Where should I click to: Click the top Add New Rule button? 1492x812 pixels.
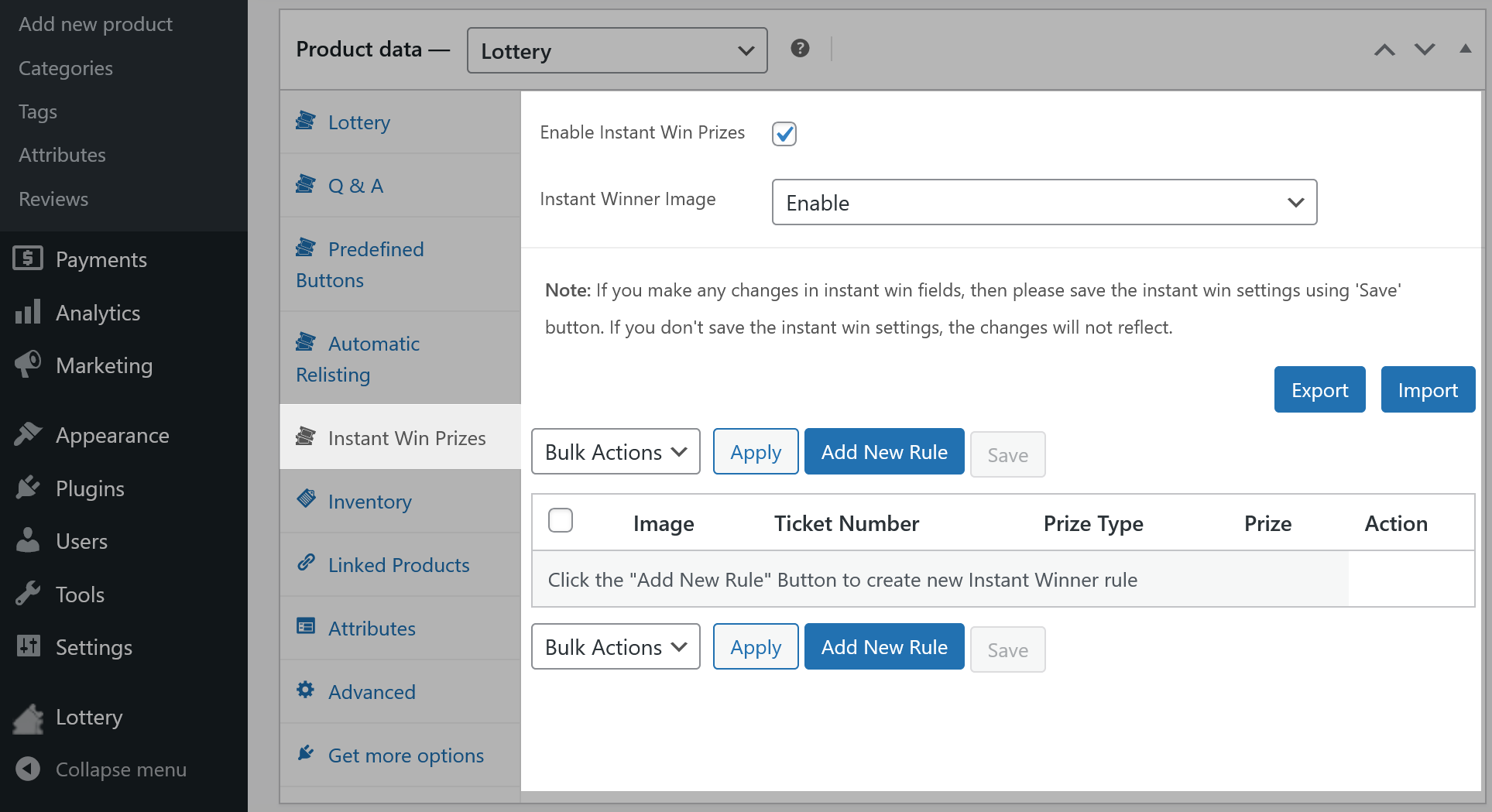[x=884, y=452]
